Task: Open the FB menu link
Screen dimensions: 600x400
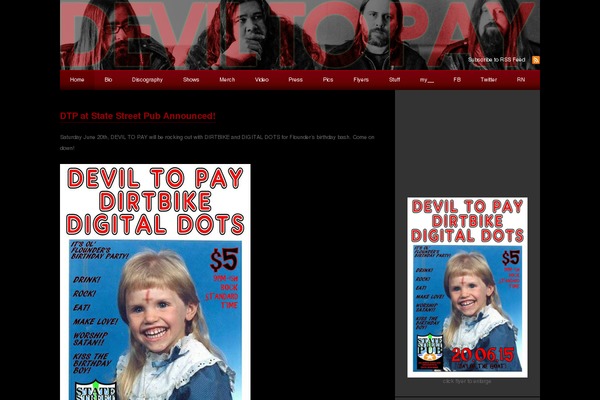Action: pos(457,80)
